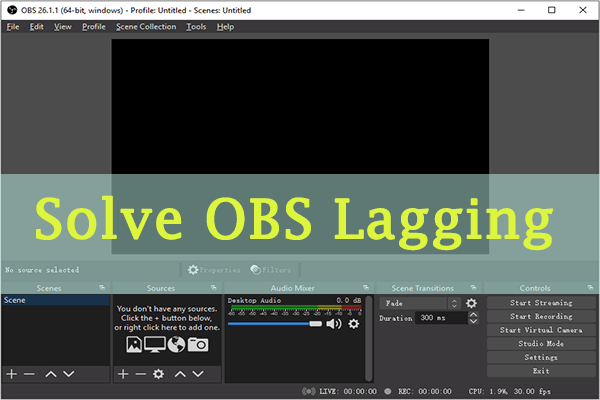Click the 0.0 dB level readout
This screenshot has width=600, height=400.
point(349,300)
